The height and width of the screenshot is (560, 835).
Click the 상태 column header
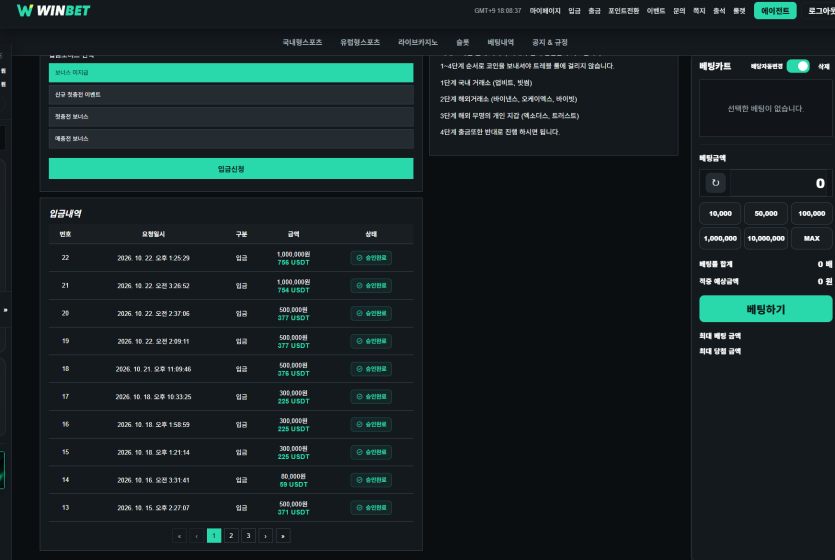tap(371, 234)
